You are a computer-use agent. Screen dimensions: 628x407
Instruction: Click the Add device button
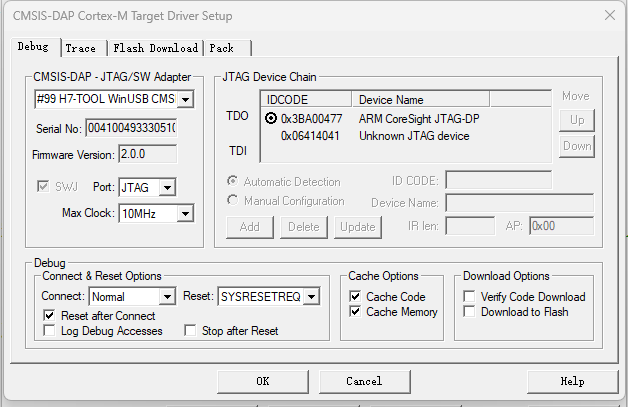250,227
